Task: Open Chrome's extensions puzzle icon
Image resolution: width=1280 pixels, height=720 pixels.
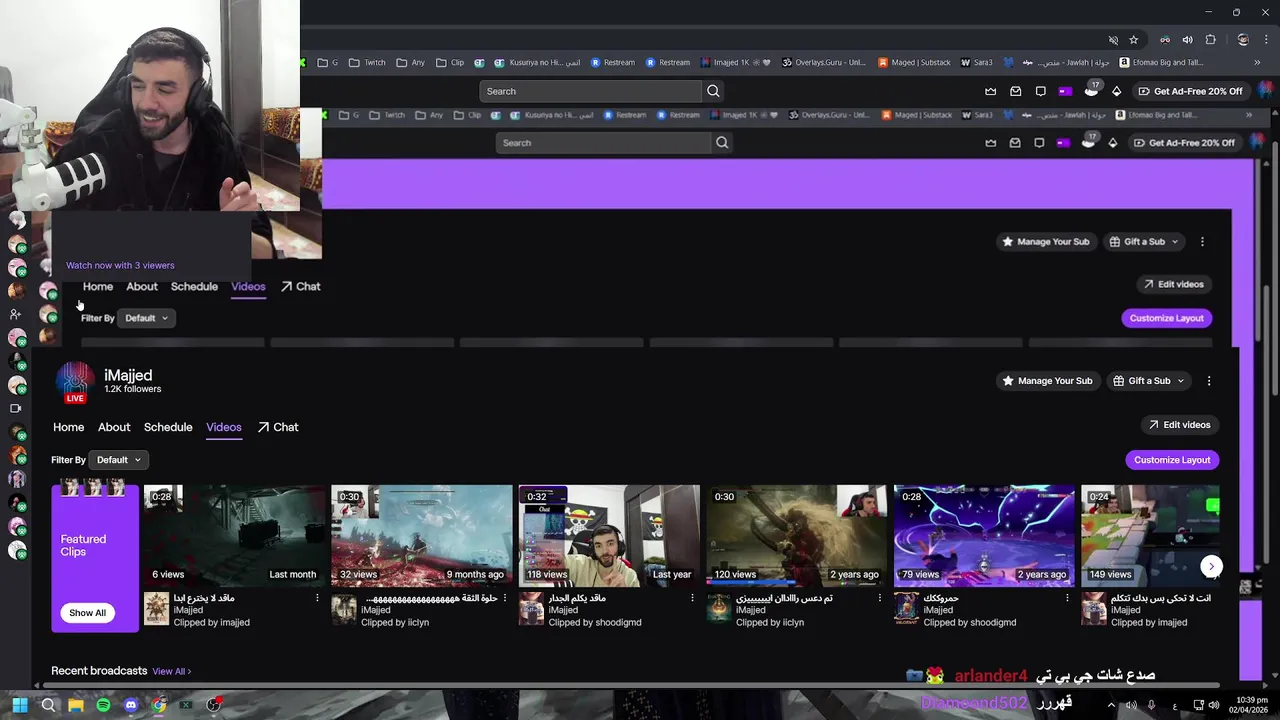Action: (1210, 40)
